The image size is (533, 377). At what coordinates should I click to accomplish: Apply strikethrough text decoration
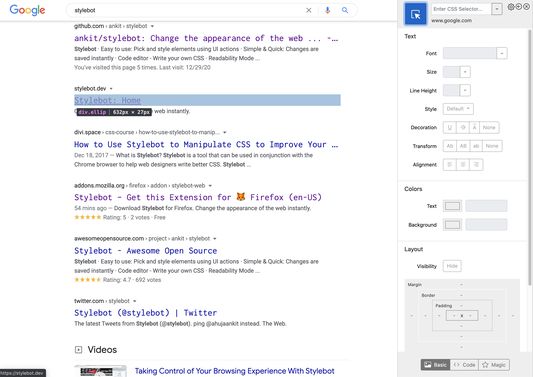click(x=463, y=127)
